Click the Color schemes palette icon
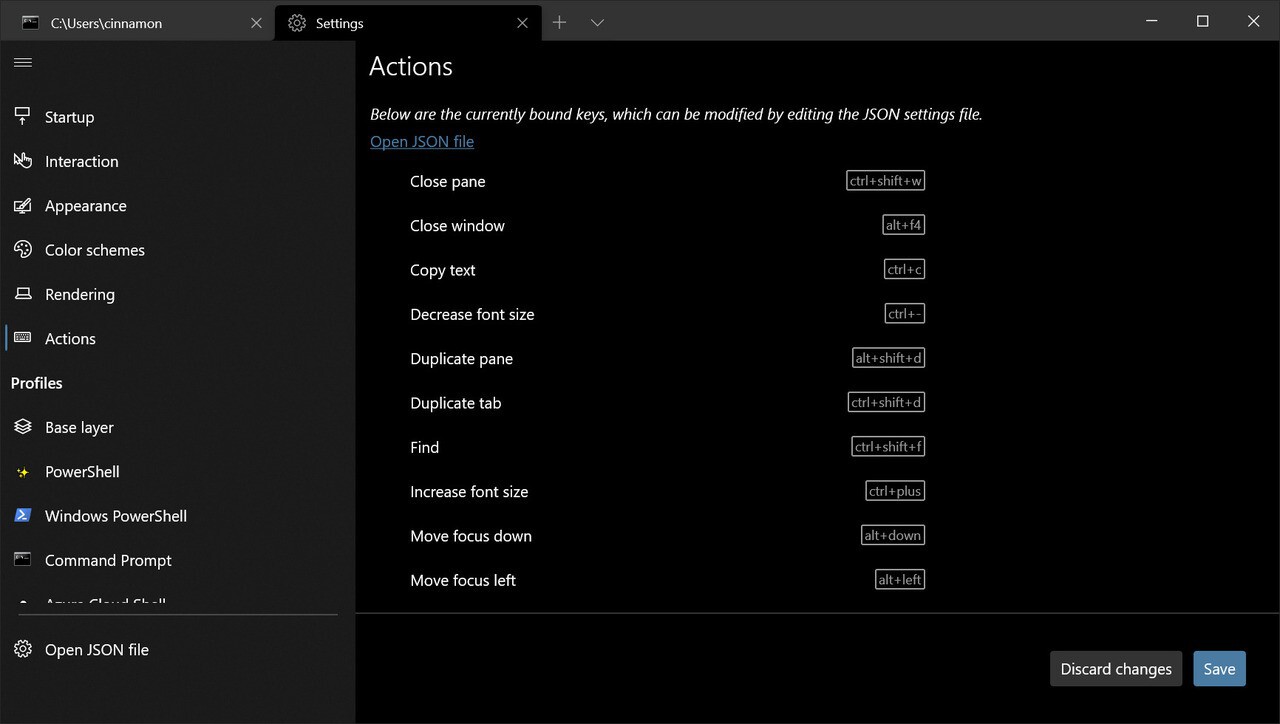This screenshot has width=1280, height=724. click(23, 250)
